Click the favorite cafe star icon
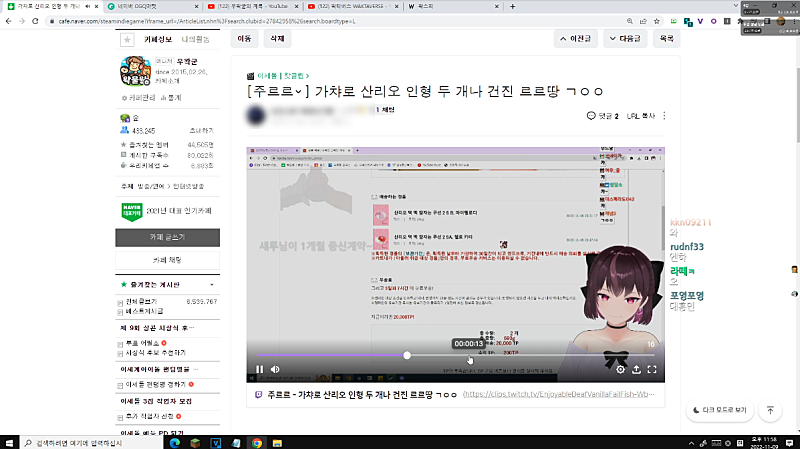 (x=127, y=39)
